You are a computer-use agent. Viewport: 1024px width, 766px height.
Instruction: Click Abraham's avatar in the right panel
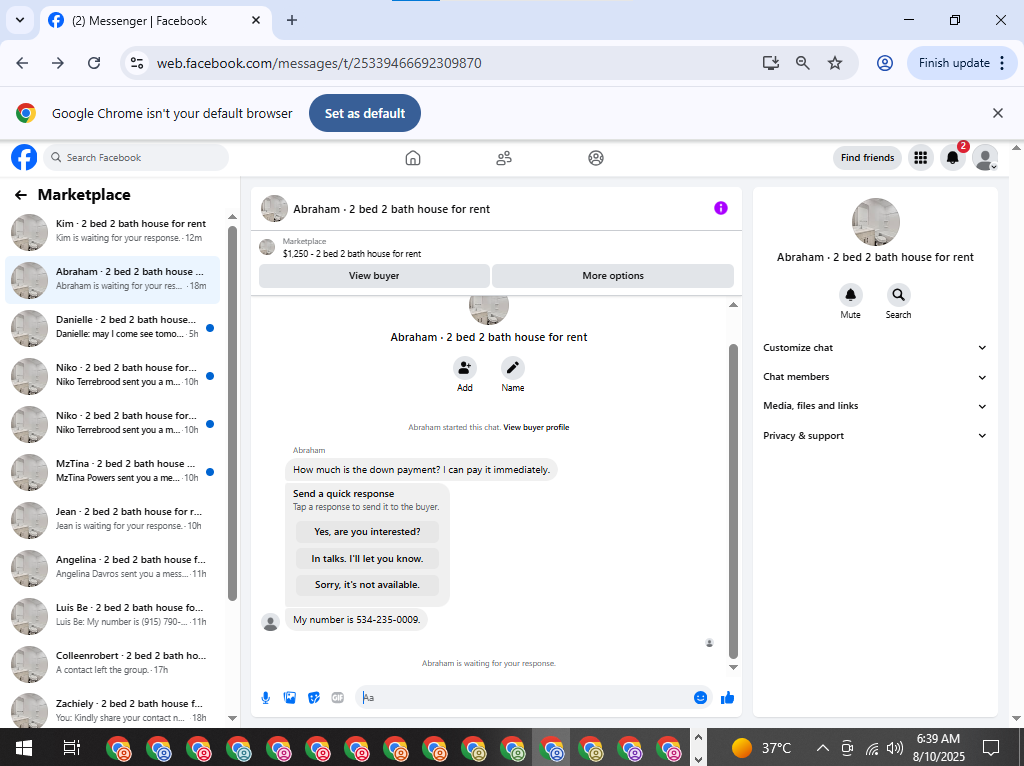[876, 222]
